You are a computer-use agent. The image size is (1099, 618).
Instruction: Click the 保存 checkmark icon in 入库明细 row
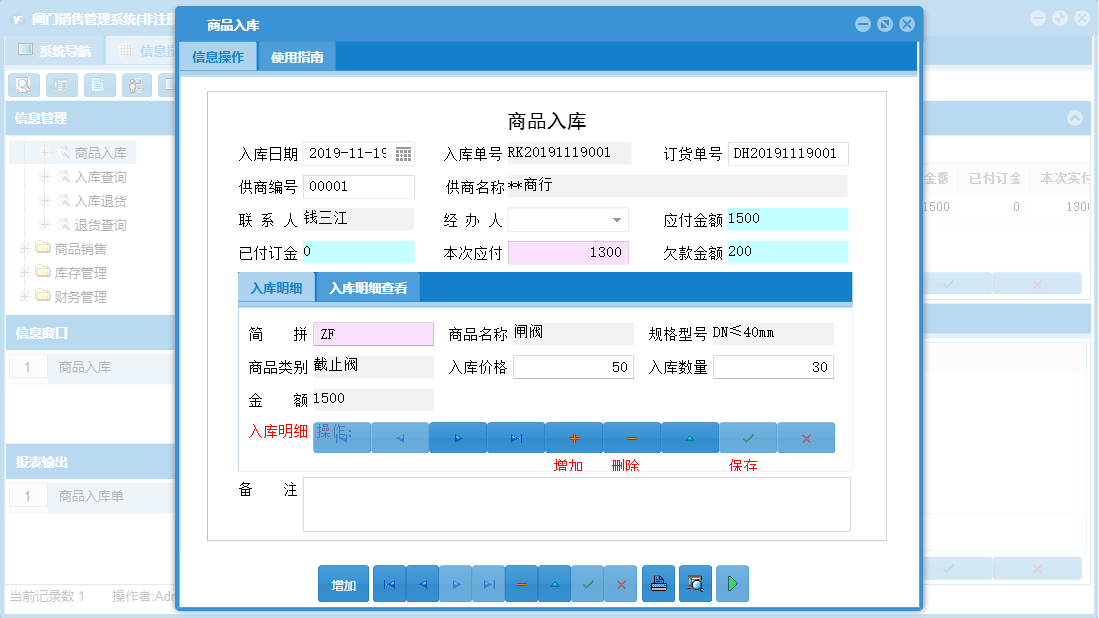(748, 437)
